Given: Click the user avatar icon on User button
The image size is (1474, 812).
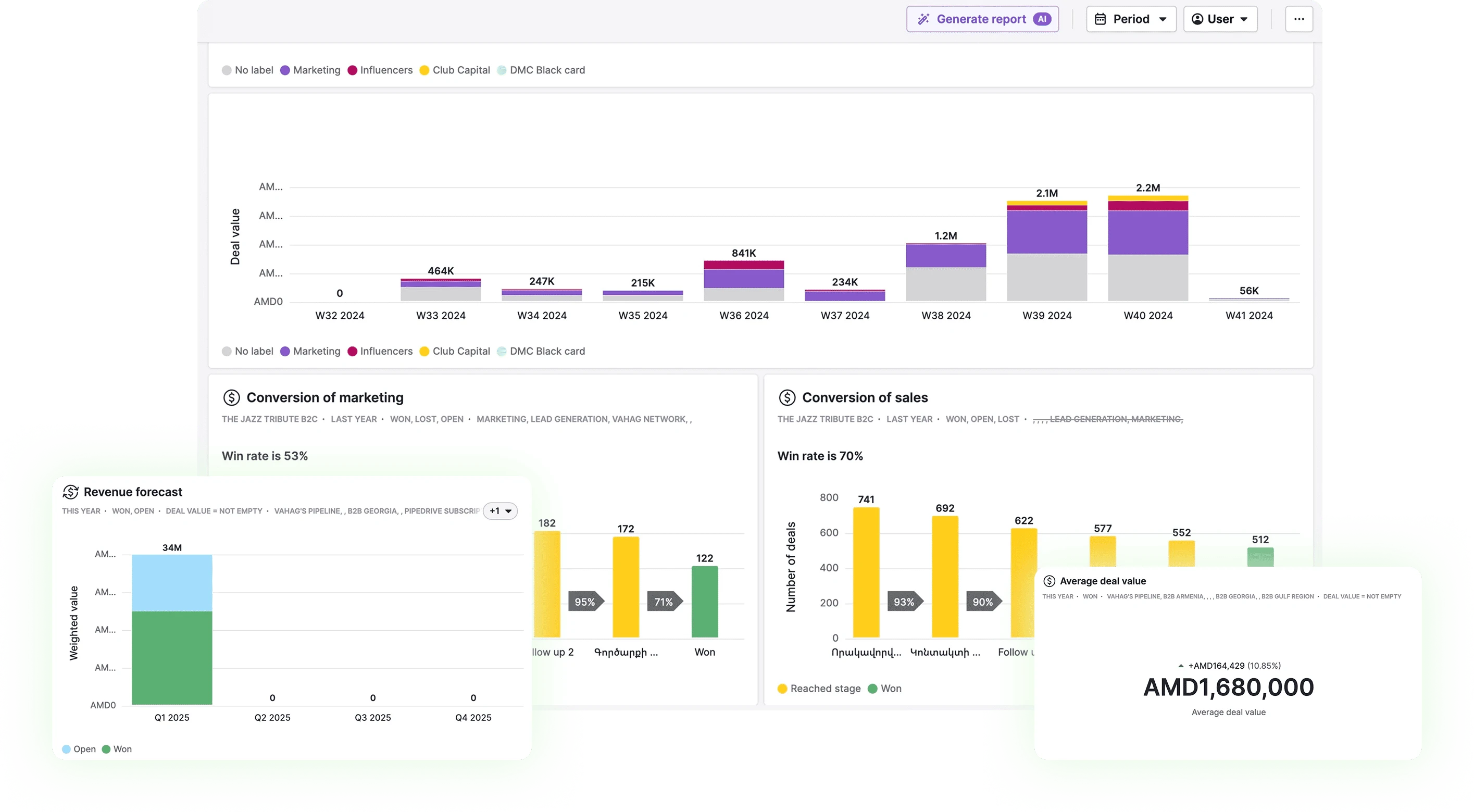Looking at the screenshot, I should 1197,19.
